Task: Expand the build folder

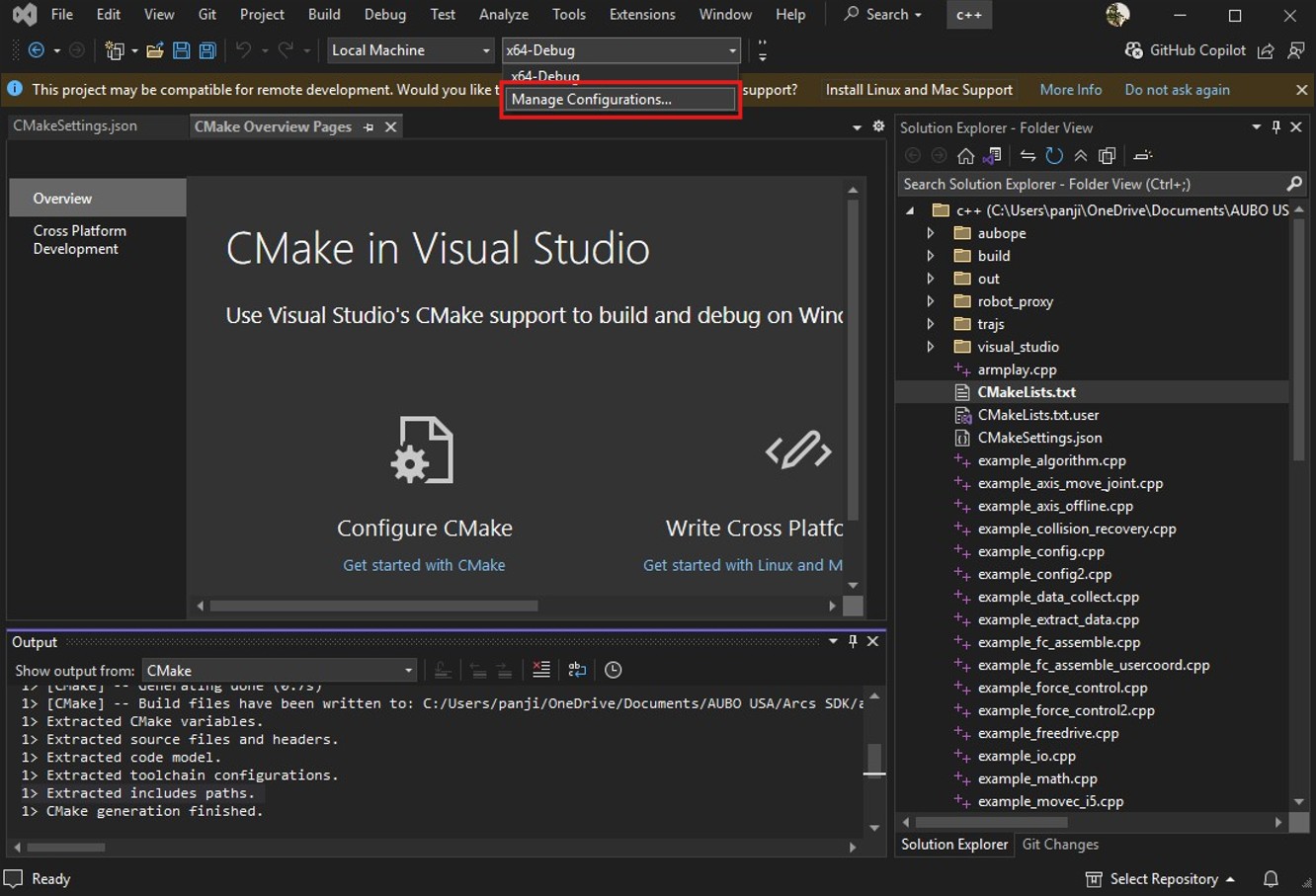Action: [x=931, y=256]
